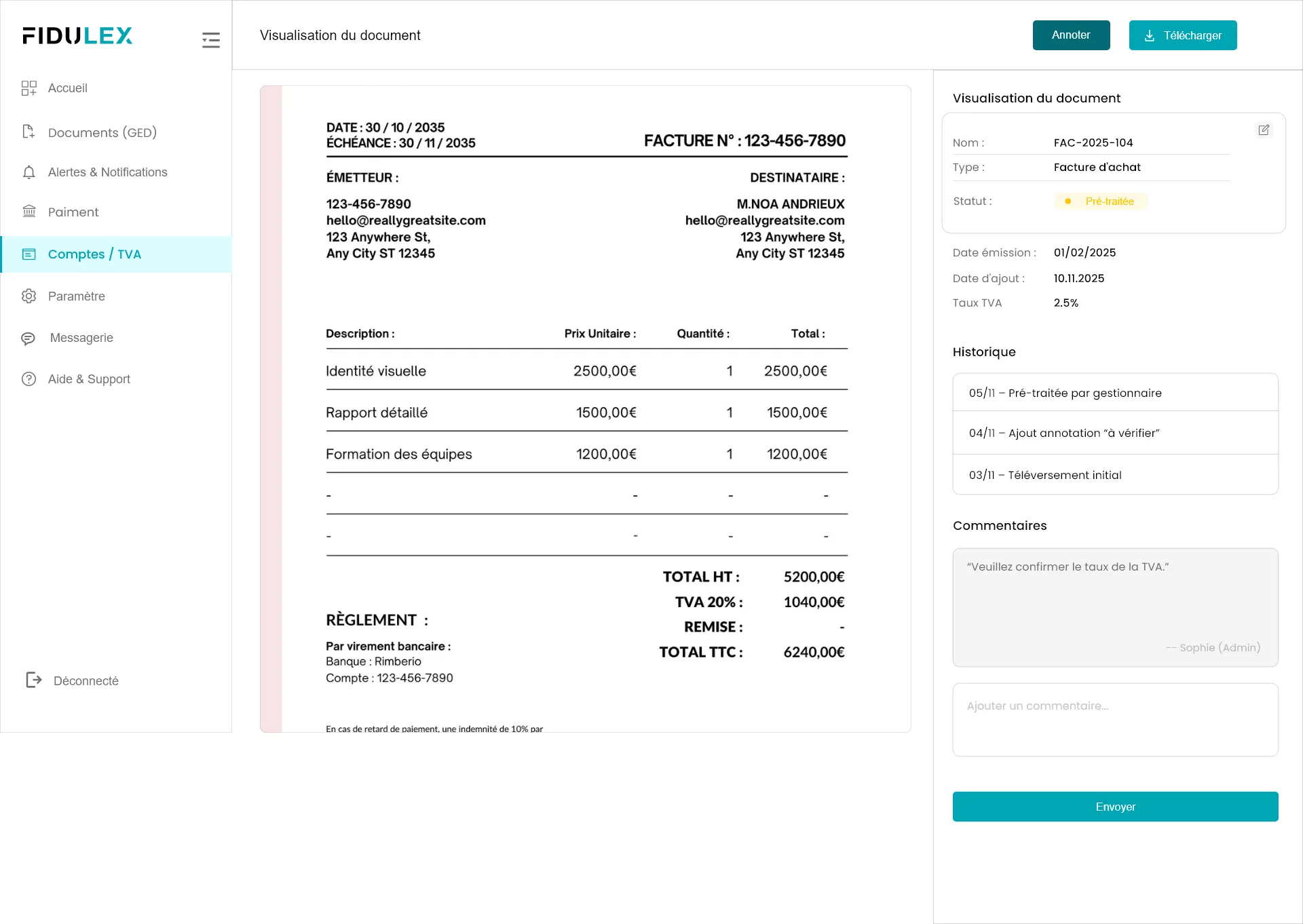Image resolution: width=1303 pixels, height=924 pixels.
Task: Open Alertes & Notifications page
Action: tap(107, 172)
